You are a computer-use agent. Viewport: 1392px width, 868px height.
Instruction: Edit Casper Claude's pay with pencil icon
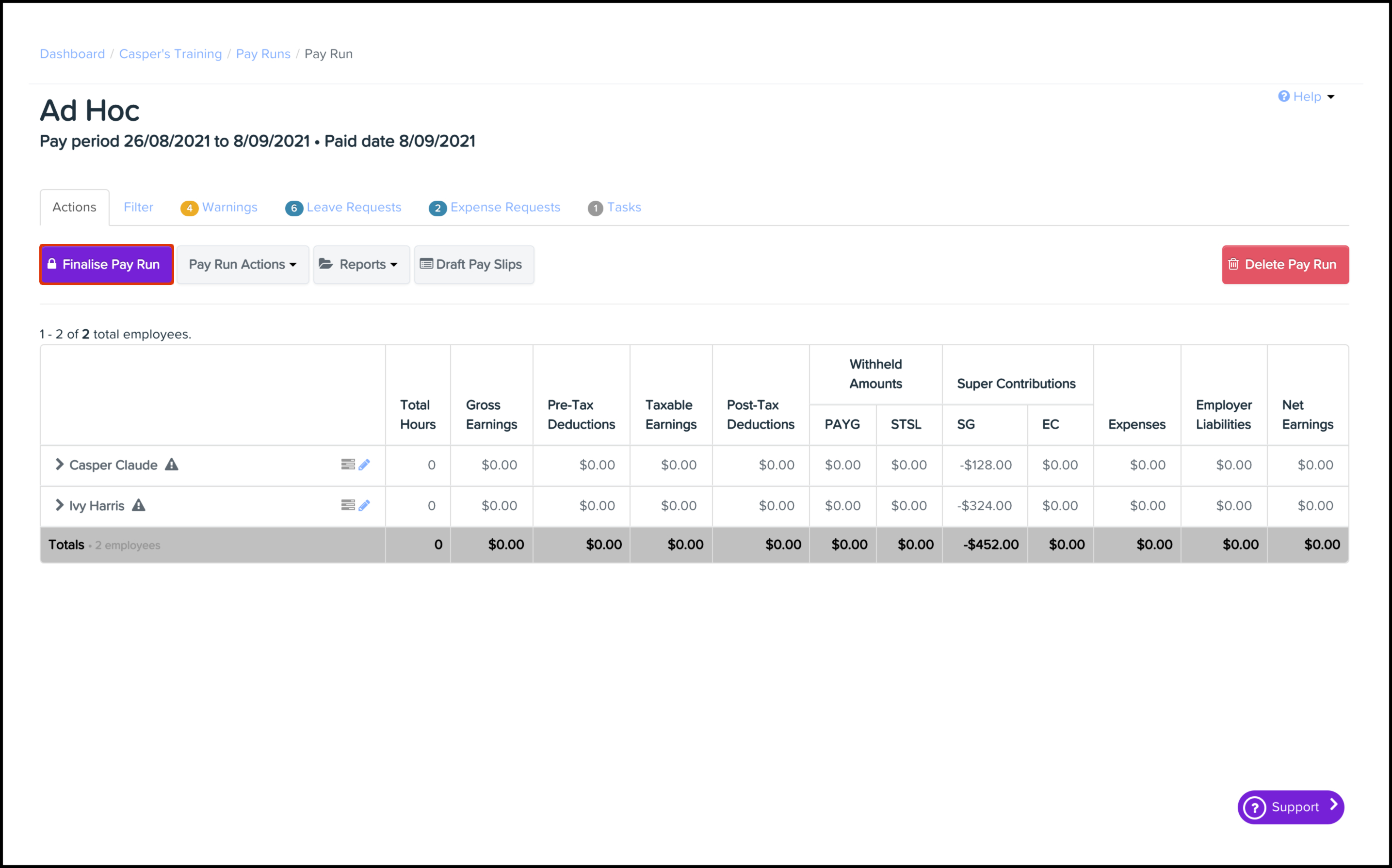[x=365, y=465]
